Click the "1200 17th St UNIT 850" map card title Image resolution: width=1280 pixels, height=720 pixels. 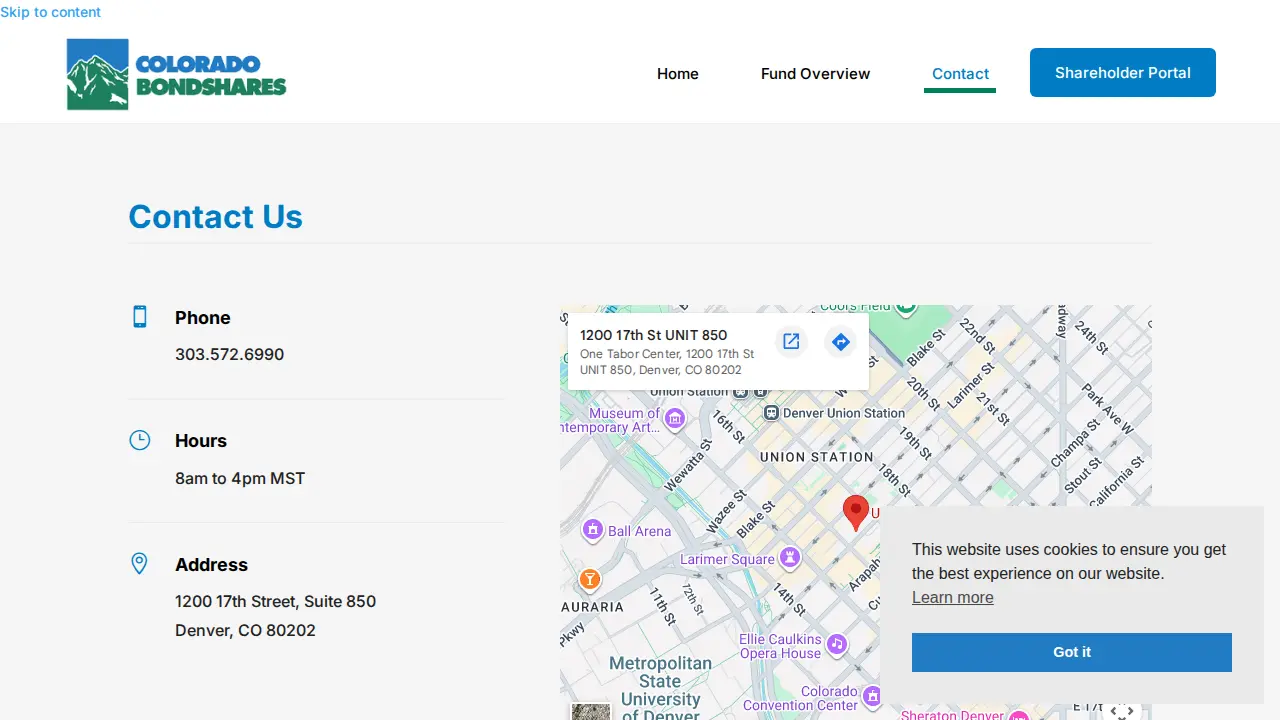[x=654, y=335]
